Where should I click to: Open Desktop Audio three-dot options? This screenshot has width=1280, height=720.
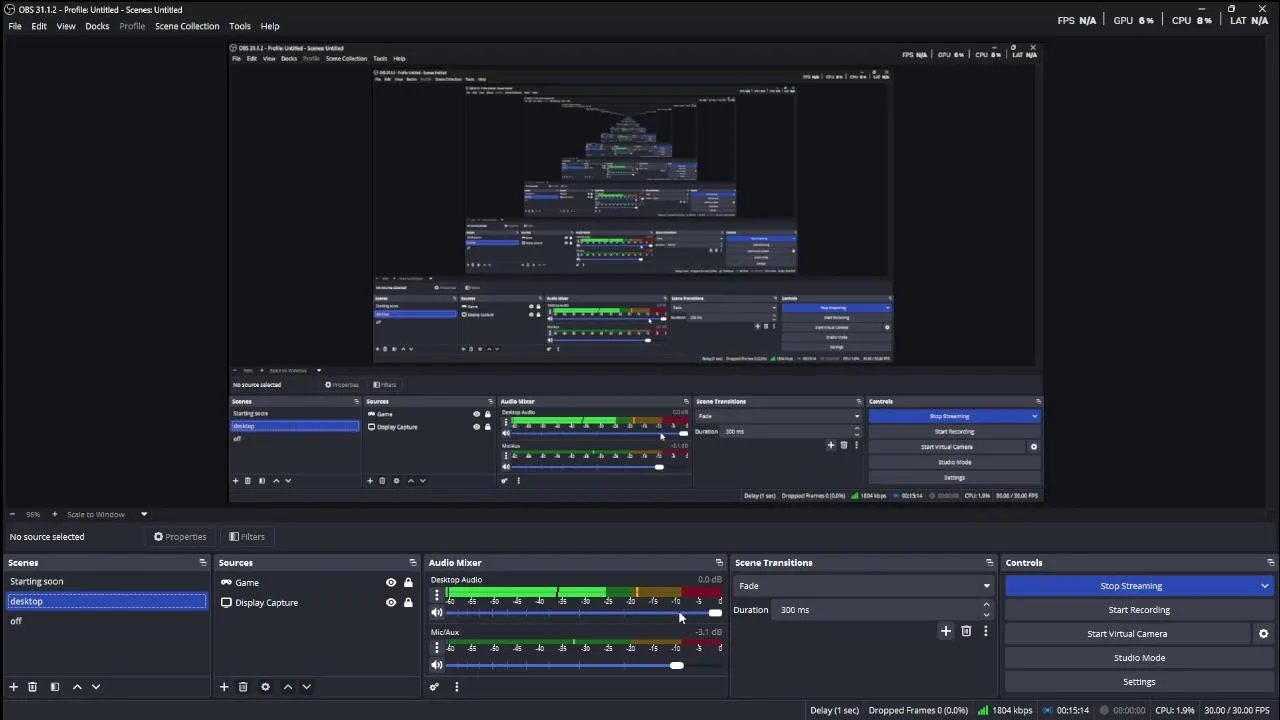(x=436, y=595)
